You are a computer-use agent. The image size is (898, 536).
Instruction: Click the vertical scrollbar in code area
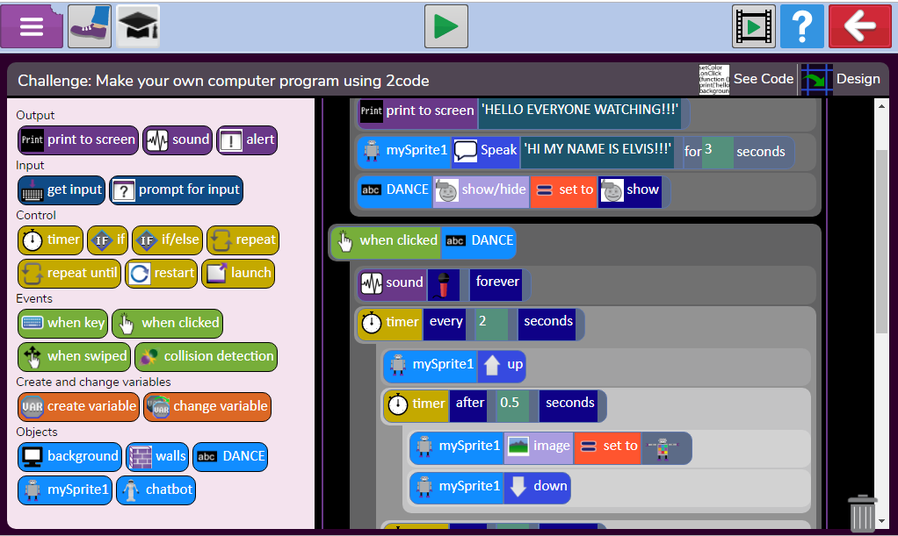881,240
